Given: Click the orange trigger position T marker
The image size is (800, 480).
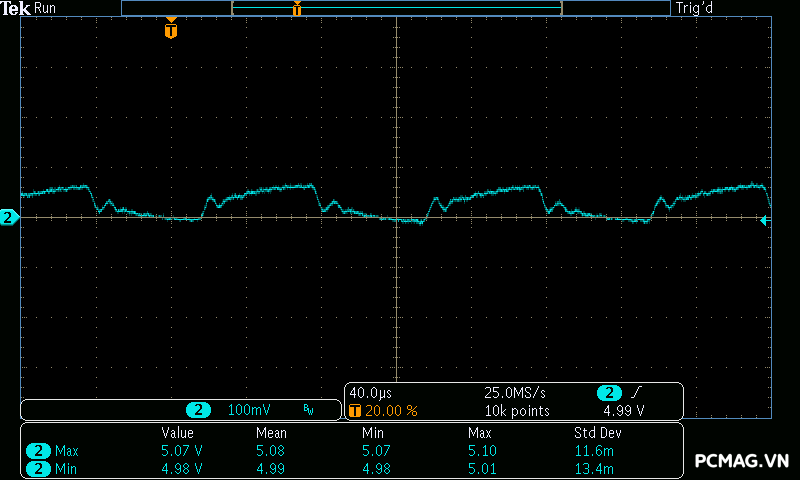Looking at the screenshot, I should [x=171, y=31].
